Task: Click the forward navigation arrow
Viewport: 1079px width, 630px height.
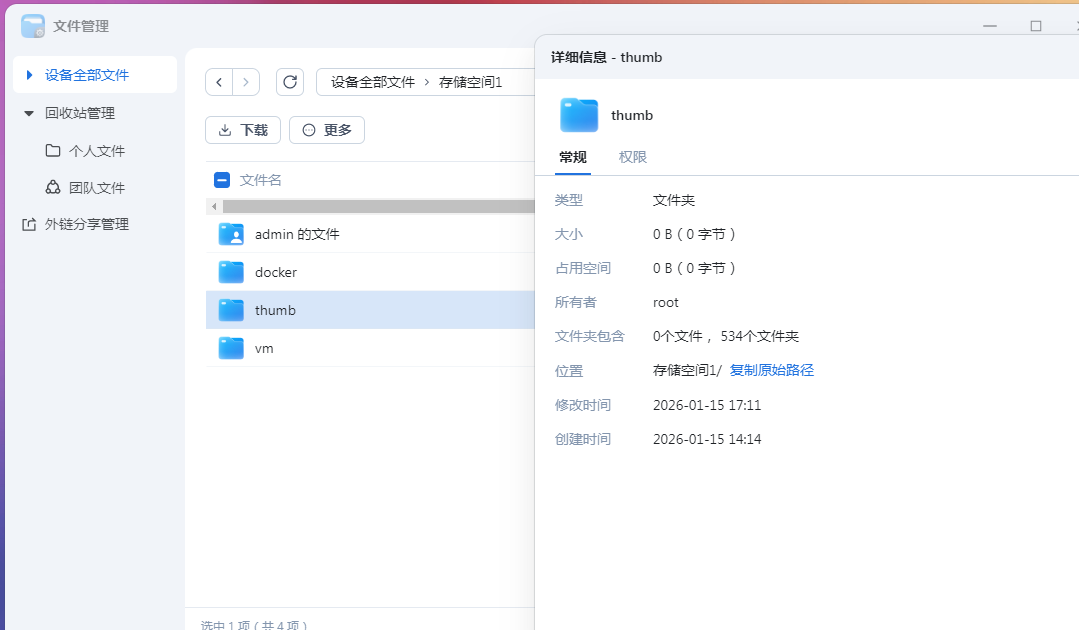Action: [247, 81]
